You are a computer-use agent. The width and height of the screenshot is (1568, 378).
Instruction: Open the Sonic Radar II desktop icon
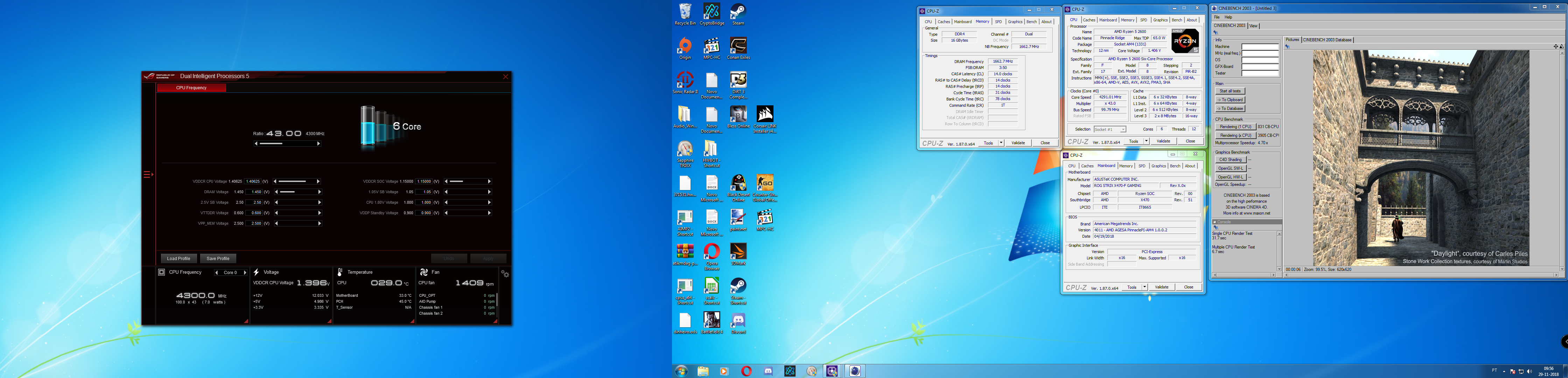[685, 83]
